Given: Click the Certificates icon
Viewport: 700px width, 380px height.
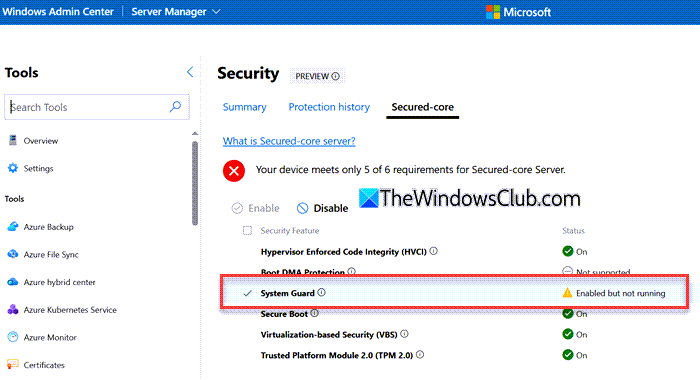Looking at the screenshot, I should tap(12, 364).
